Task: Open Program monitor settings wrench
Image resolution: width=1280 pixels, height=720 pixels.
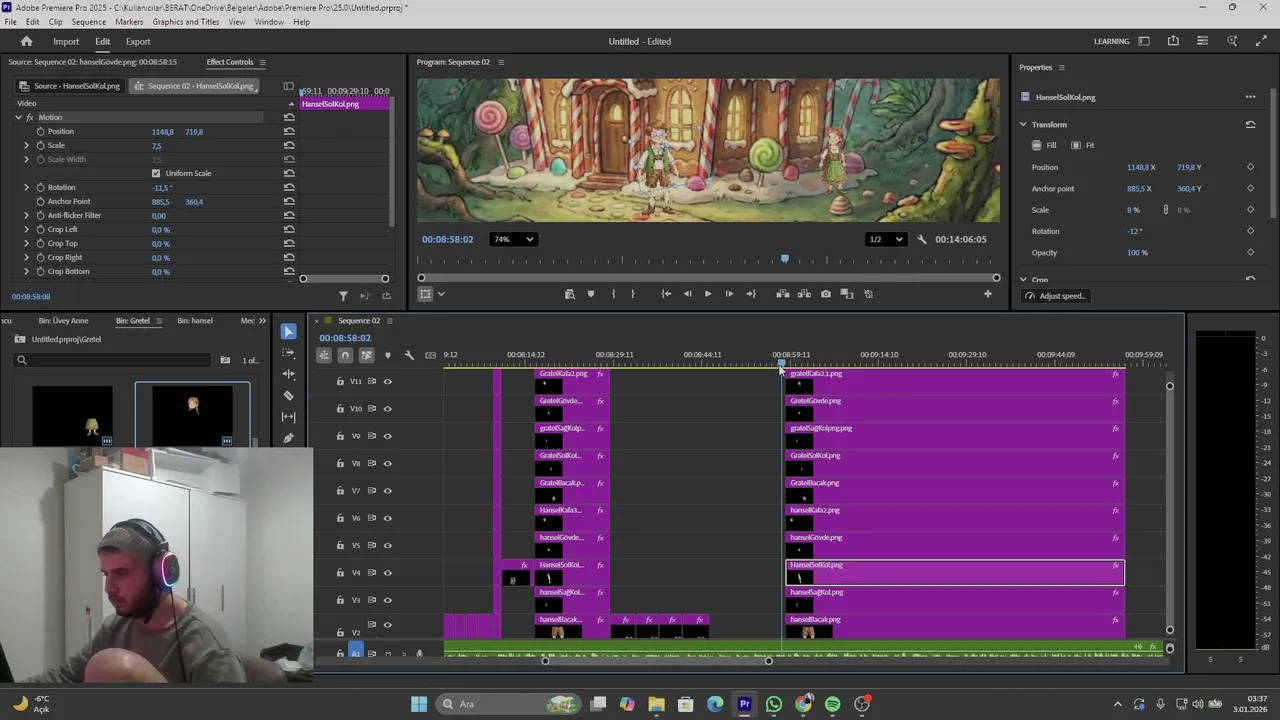Action: [x=922, y=239]
